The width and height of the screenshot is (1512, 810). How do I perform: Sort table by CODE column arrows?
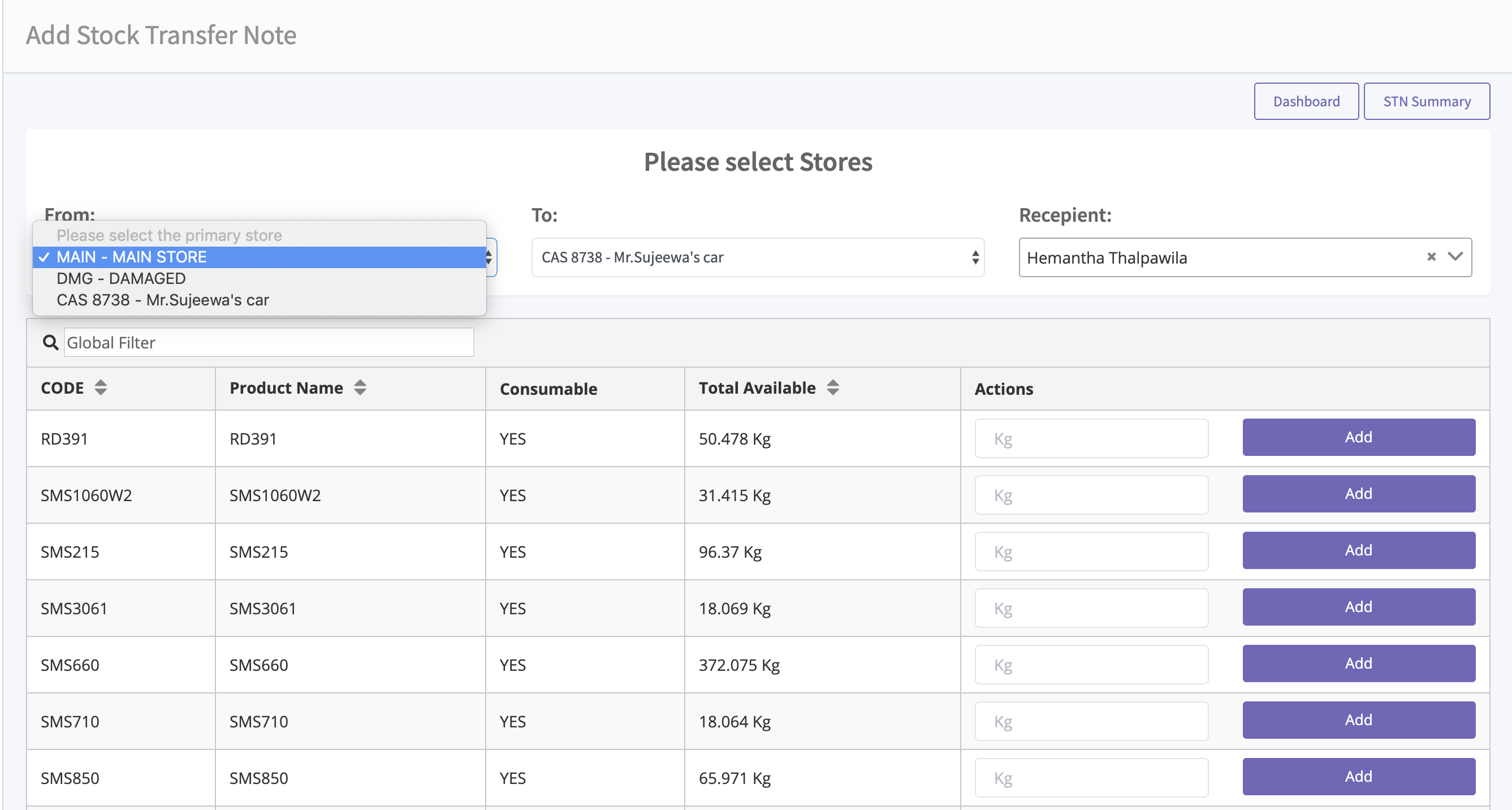click(101, 387)
